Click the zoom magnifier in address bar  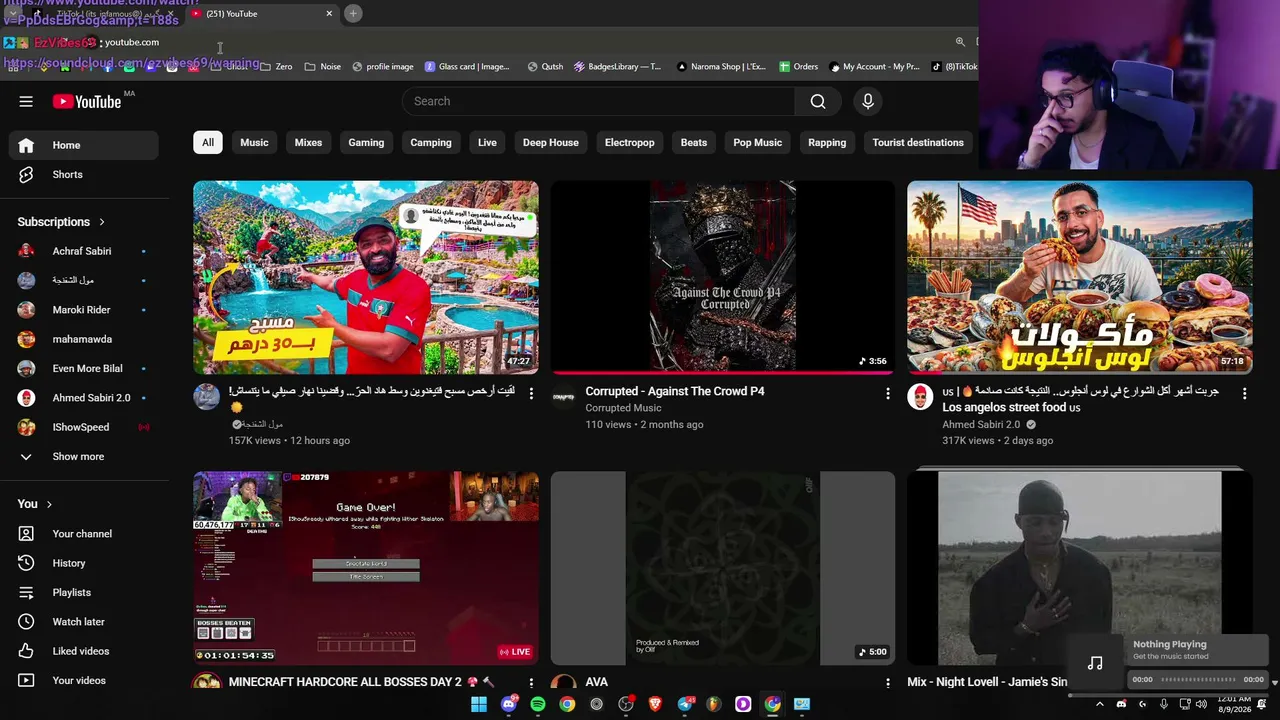tap(960, 42)
